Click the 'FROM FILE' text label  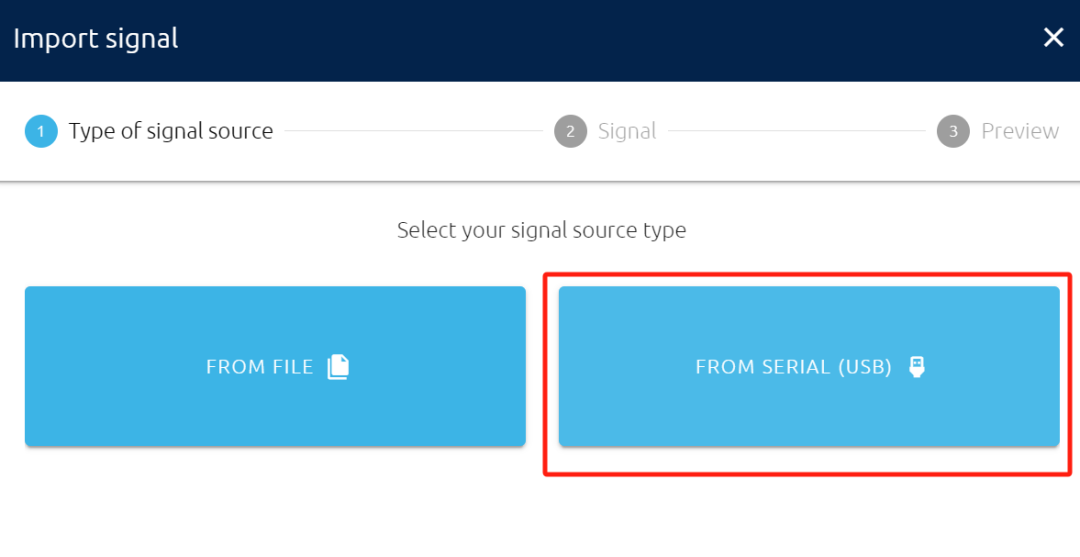[259, 367]
